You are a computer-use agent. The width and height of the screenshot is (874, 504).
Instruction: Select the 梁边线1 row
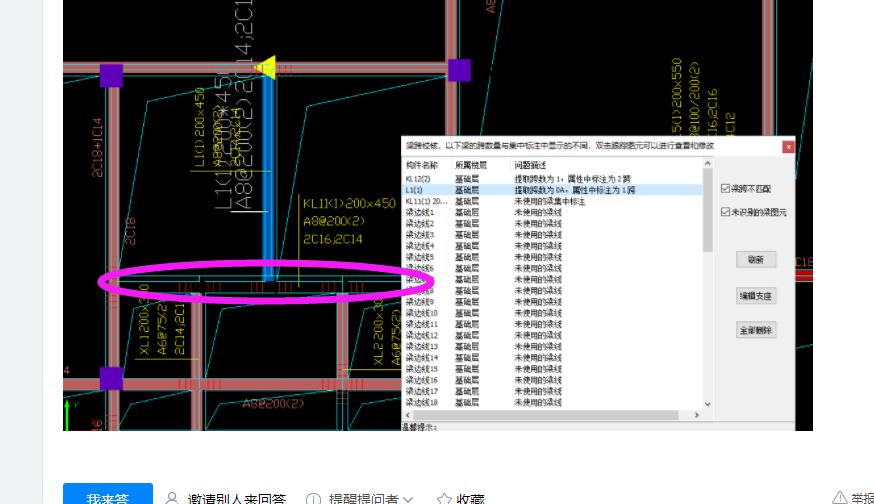pos(552,212)
